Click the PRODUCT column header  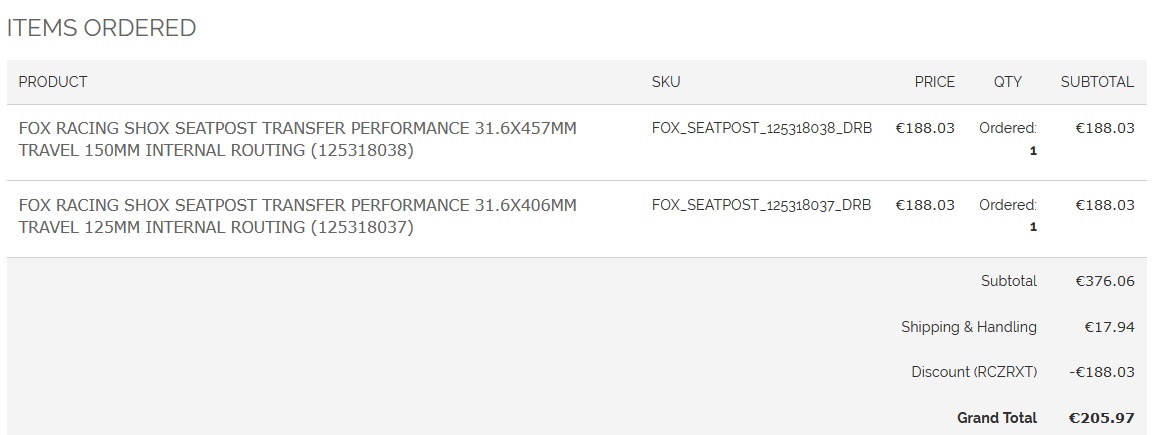tap(53, 82)
